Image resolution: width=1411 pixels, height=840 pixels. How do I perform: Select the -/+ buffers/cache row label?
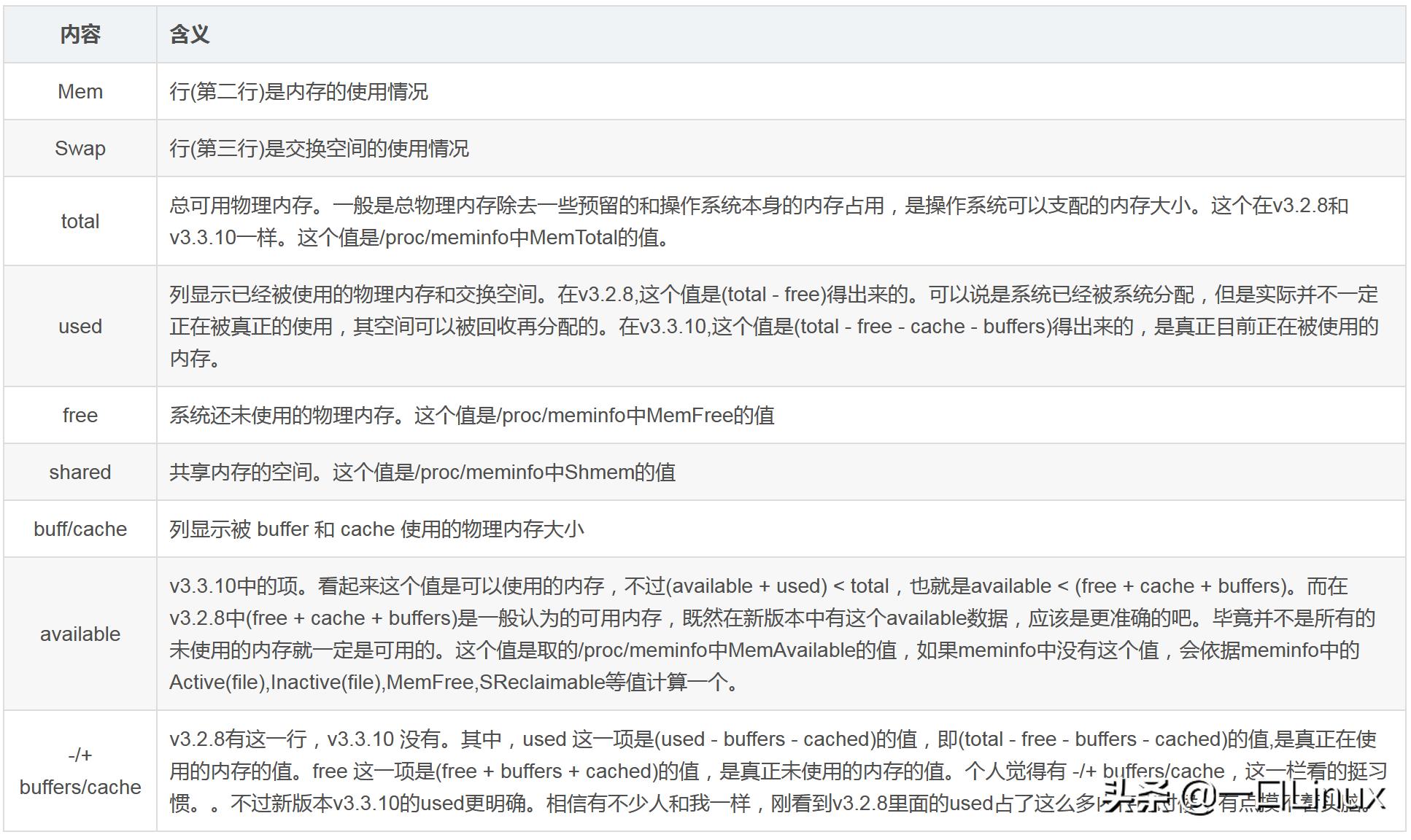point(80,771)
